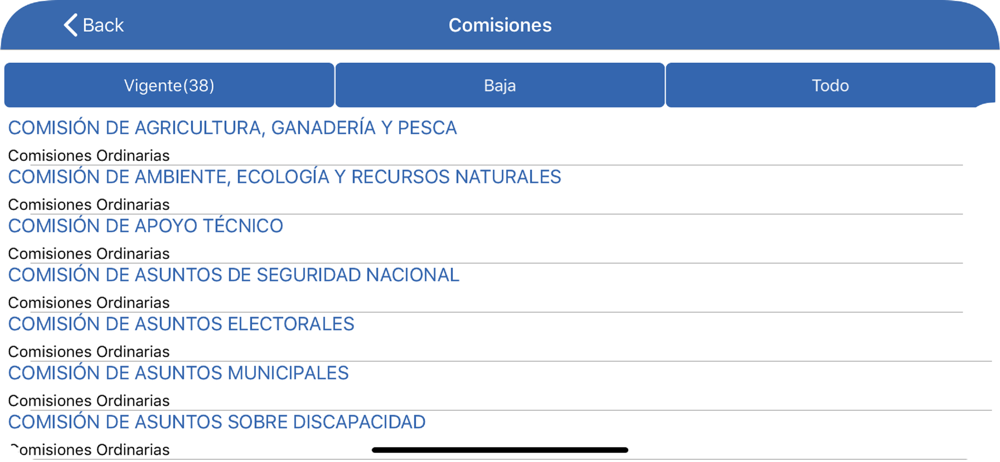The image size is (1000, 462).
Task: Tap the iOS home indicator bar
Action: (x=500, y=450)
